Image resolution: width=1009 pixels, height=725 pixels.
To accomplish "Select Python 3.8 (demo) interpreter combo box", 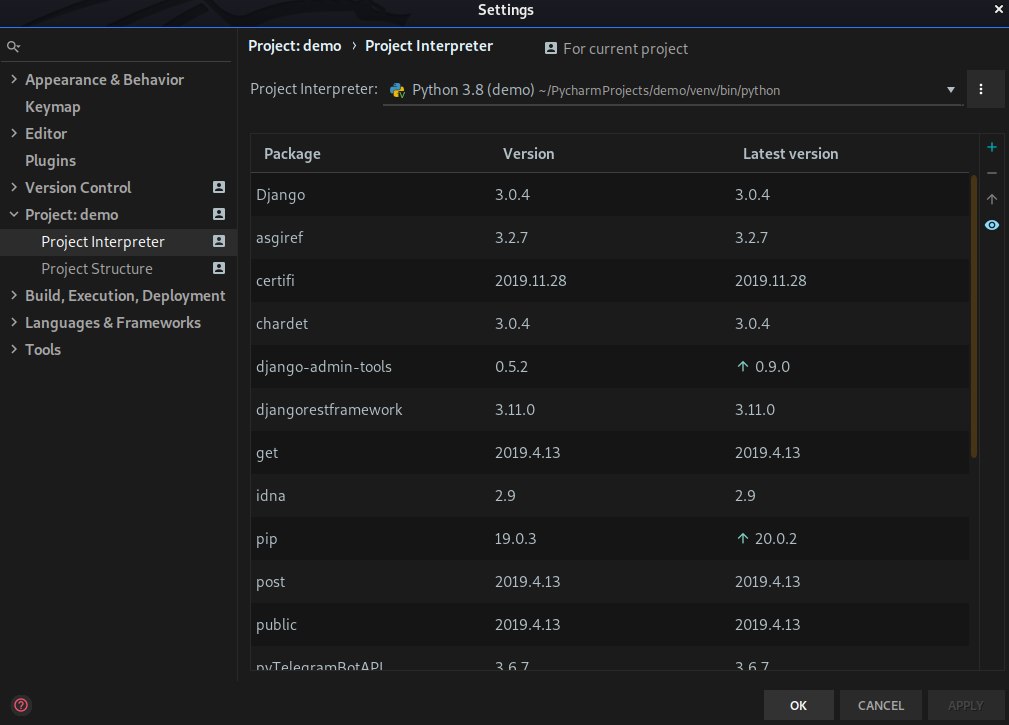I will pos(673,89).
